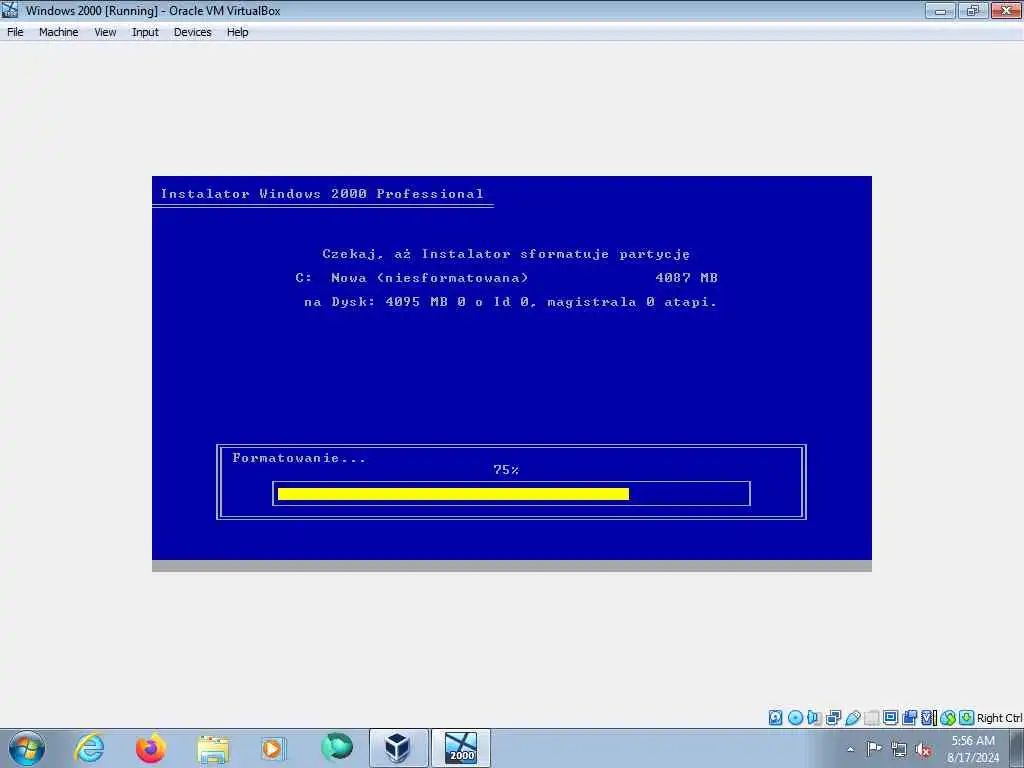The image size is (1024, 768).
Task: Click the muted volume tray icon
Action: pos(923,749)
